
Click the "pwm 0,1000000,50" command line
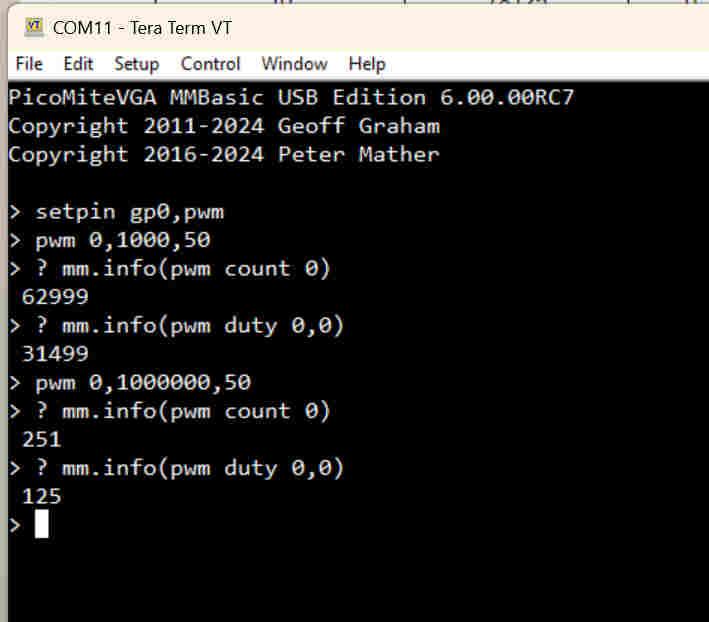pyautogui.click(x=142, y=382)
